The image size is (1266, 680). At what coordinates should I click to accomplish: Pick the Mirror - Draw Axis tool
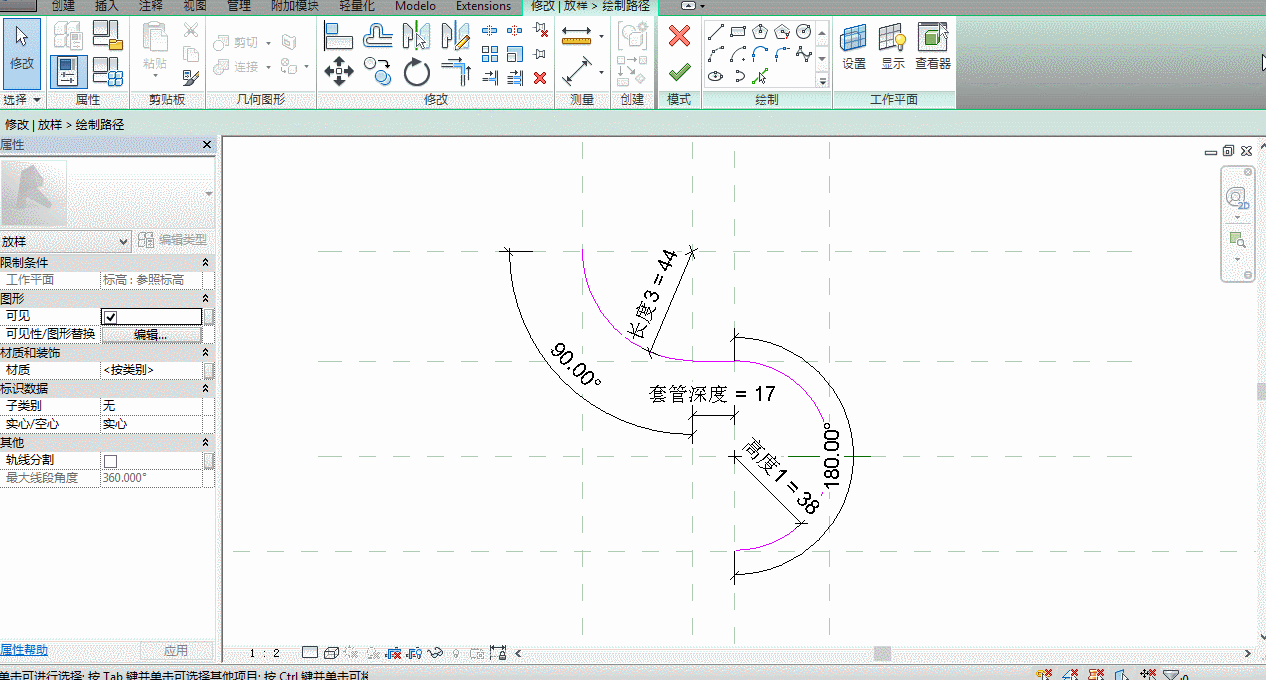point(456,36)
